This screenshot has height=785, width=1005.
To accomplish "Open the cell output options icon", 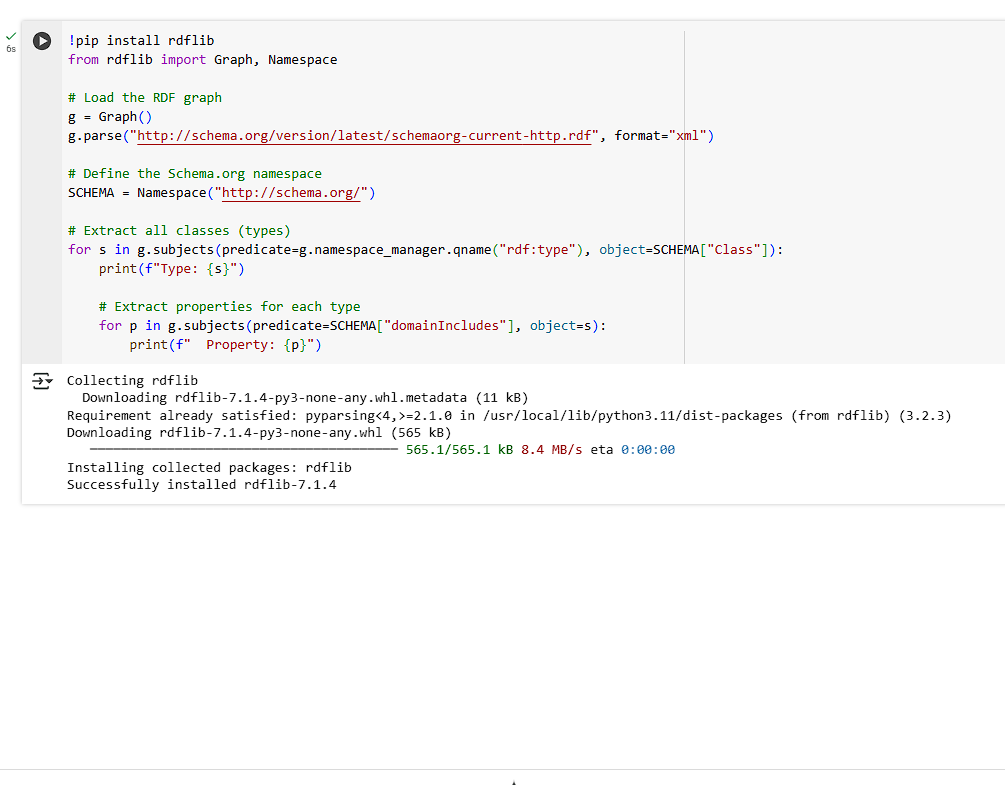I will (42, 381).
